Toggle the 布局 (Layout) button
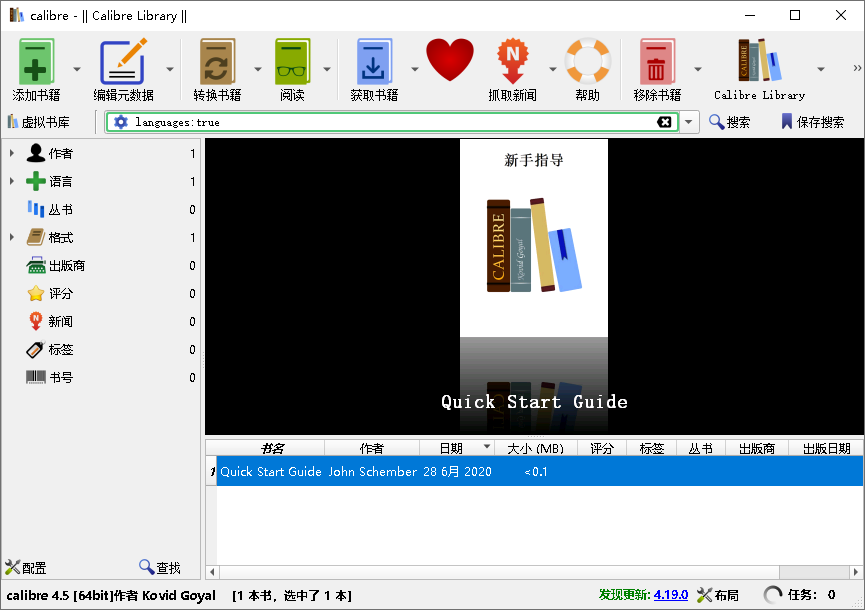The image size is (865, 610). [x=718, y=595]
